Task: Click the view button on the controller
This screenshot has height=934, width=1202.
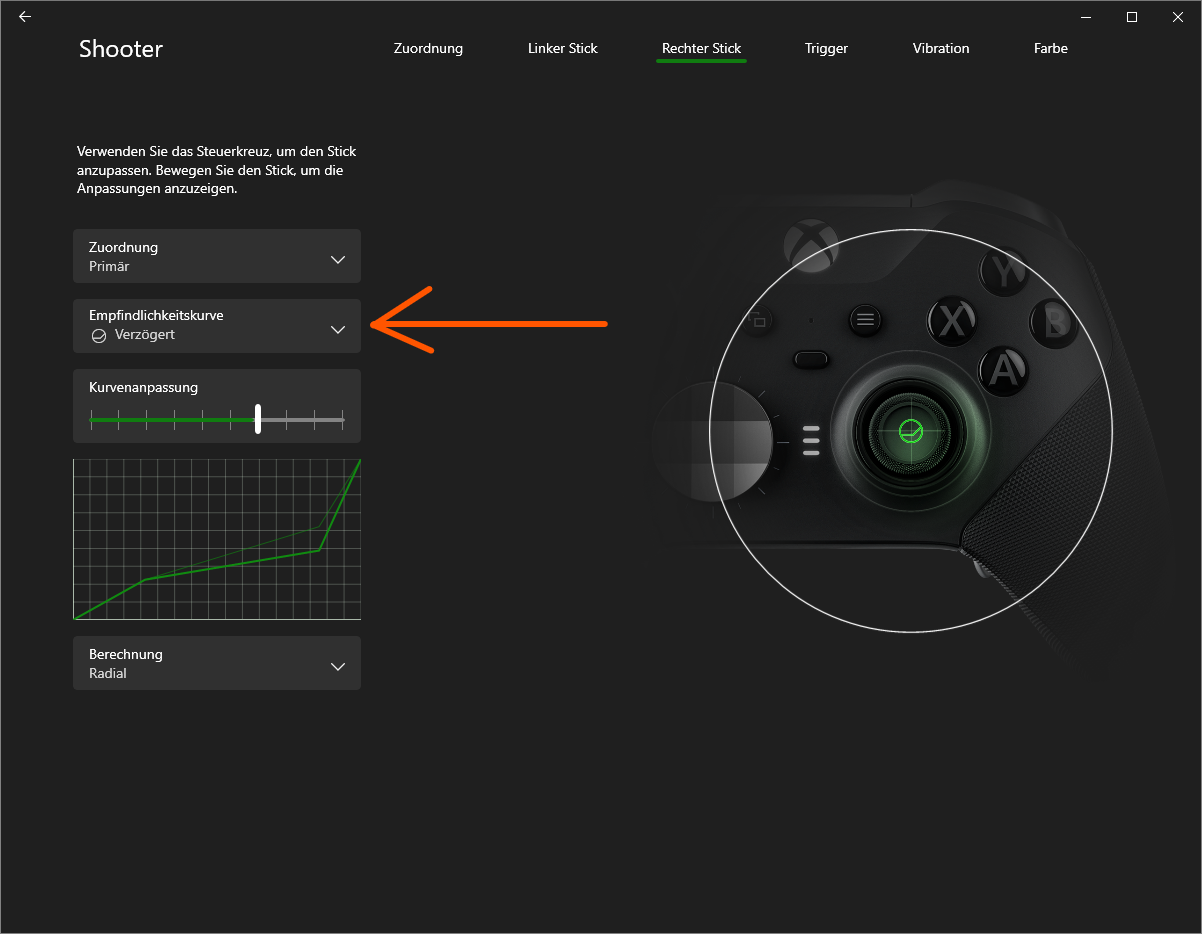Action: coord(758,321)
